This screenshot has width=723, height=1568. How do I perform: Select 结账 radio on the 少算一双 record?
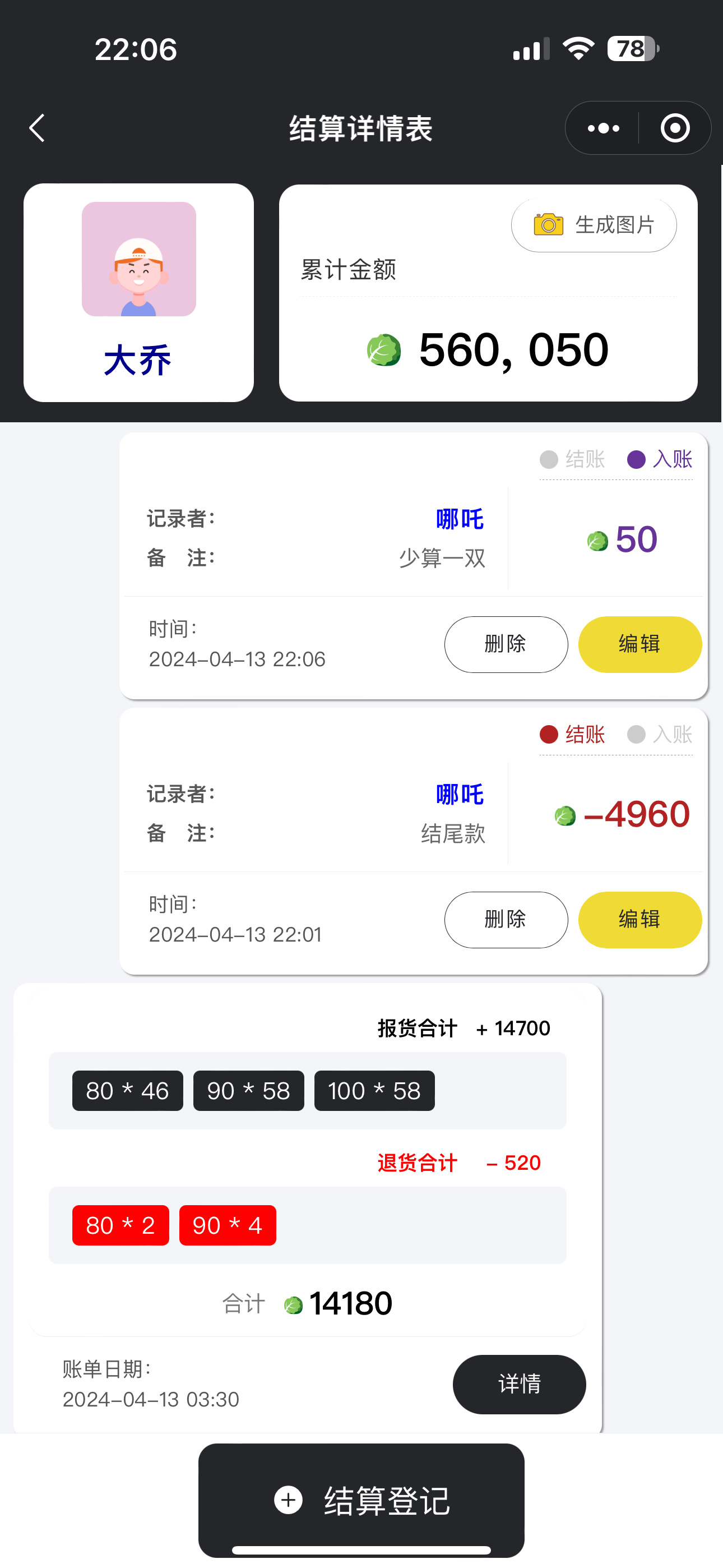[550, 459]
